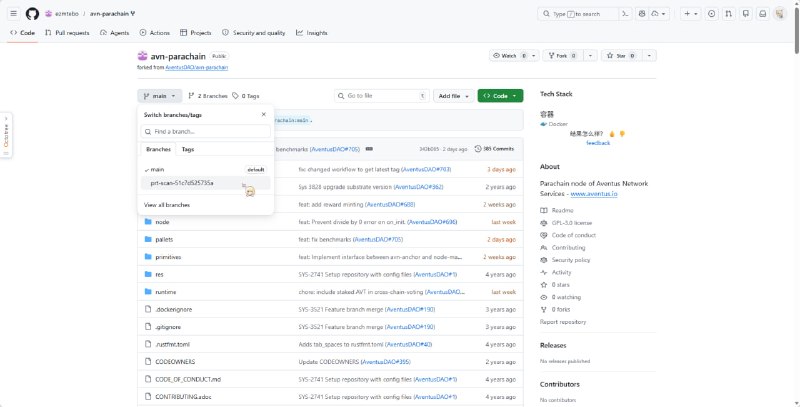Viewport: 800px width, 407px height.
Task: Open the Security and quality tab
Action: tap(254, 33)
